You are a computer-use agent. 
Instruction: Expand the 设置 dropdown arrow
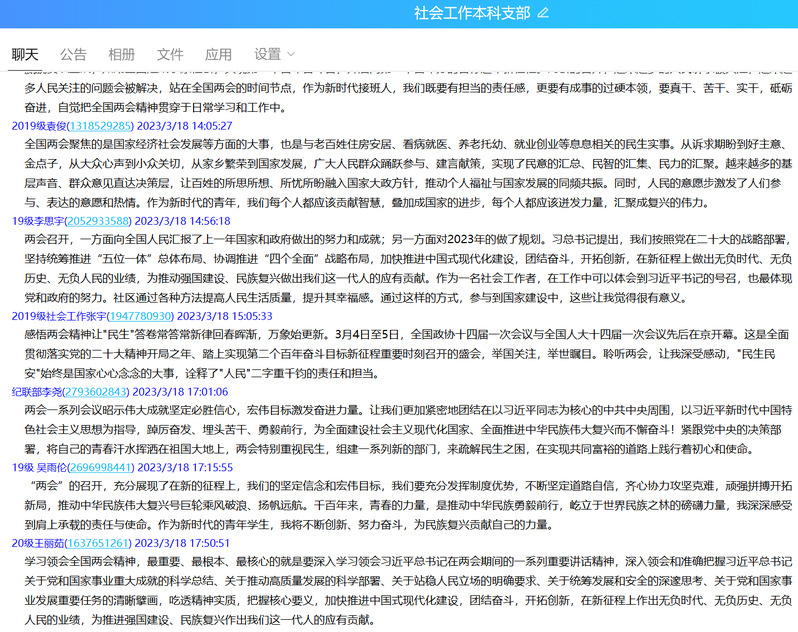coord(291,54)
